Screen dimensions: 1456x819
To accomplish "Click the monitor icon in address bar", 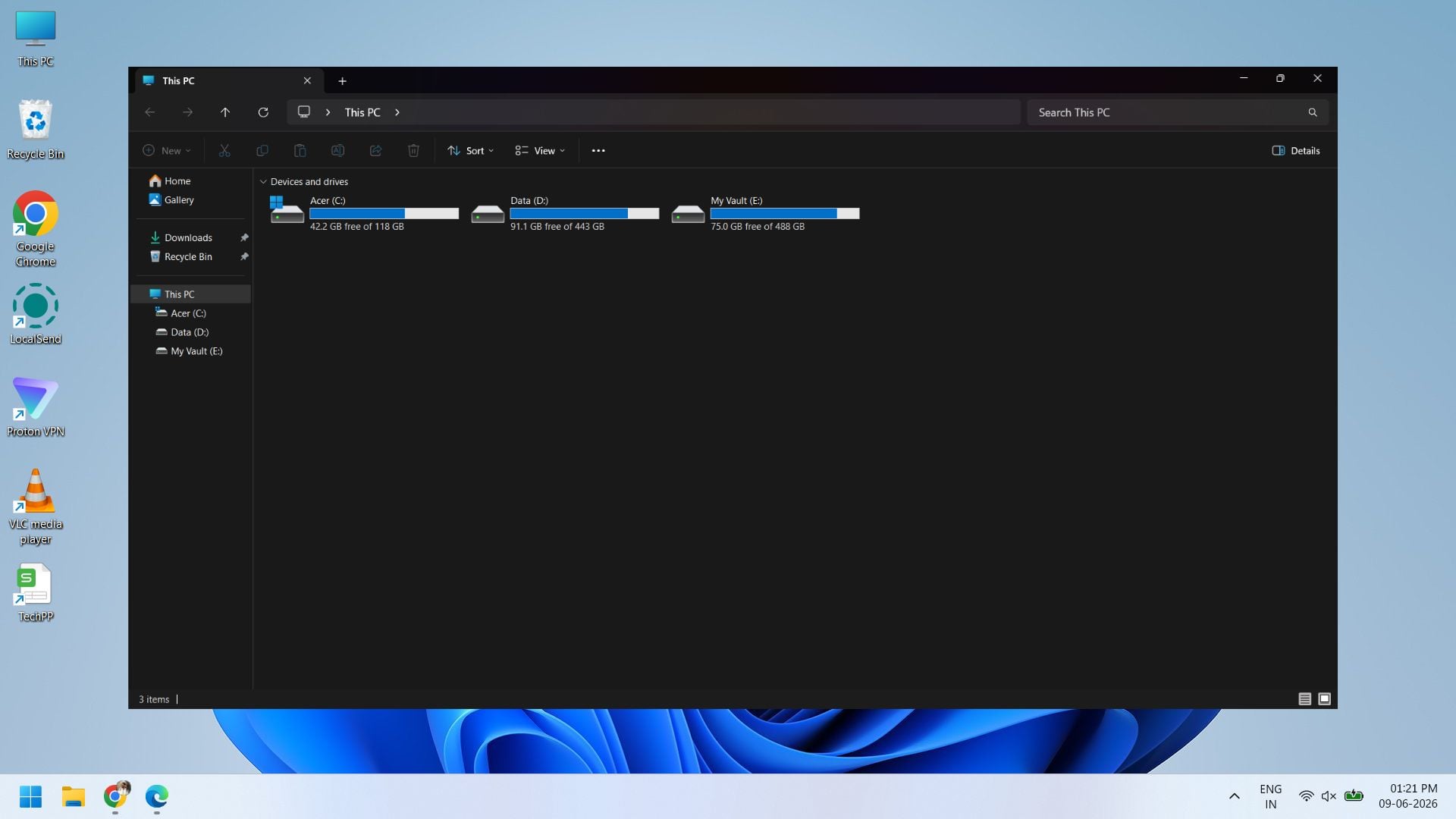I will coord(304,112).
